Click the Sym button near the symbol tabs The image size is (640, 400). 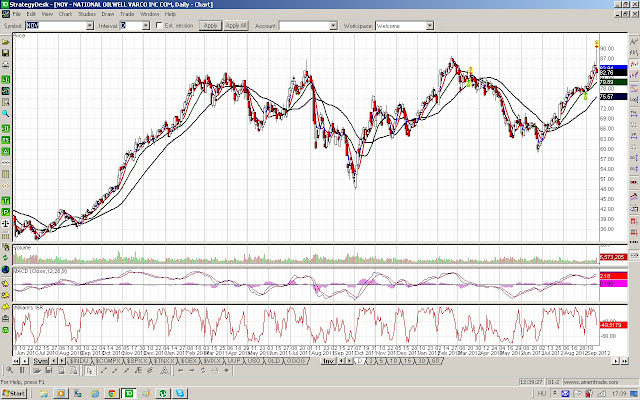pyautogui.click(x=40, y=361)
